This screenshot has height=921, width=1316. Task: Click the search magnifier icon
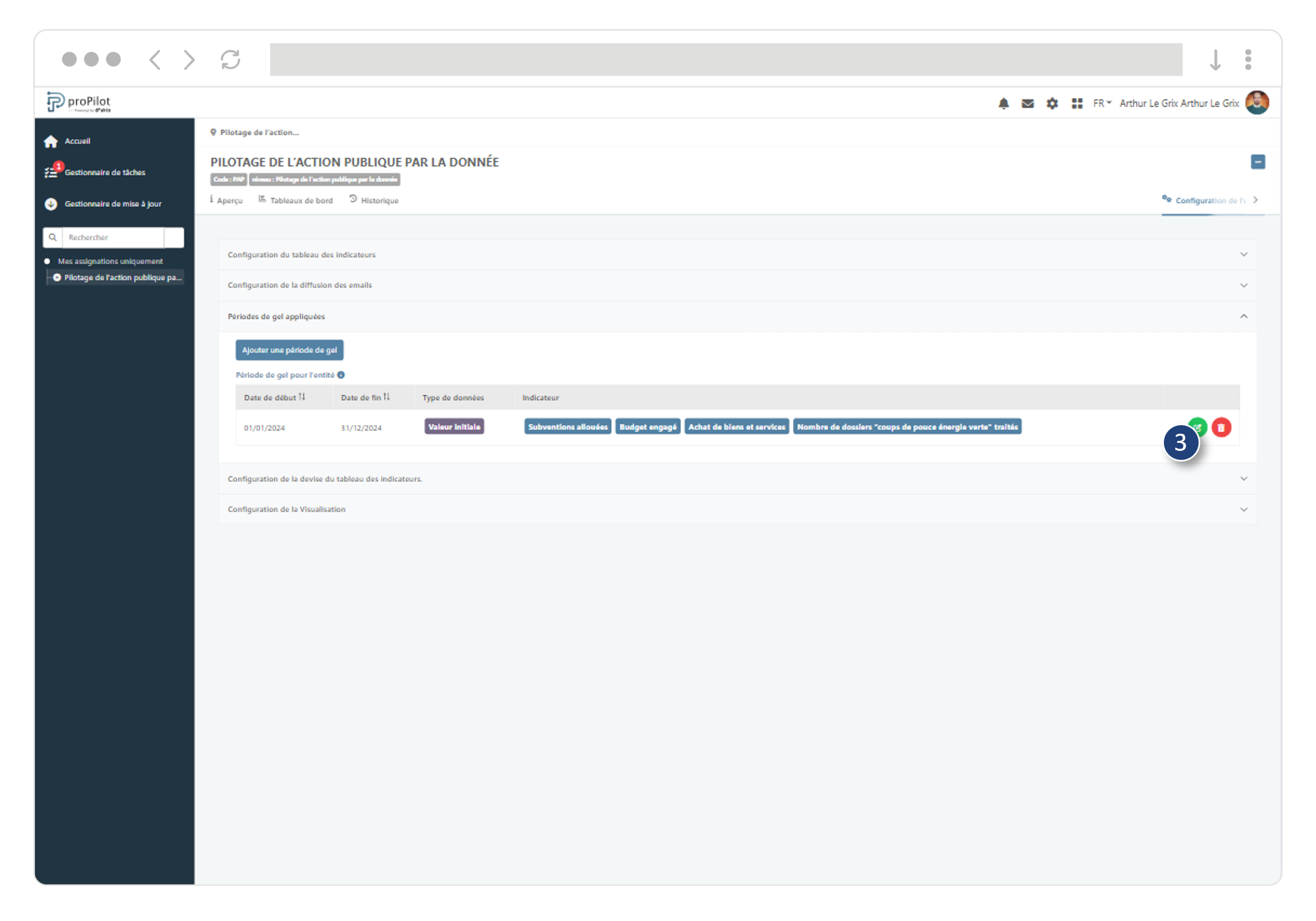point(53,237)
